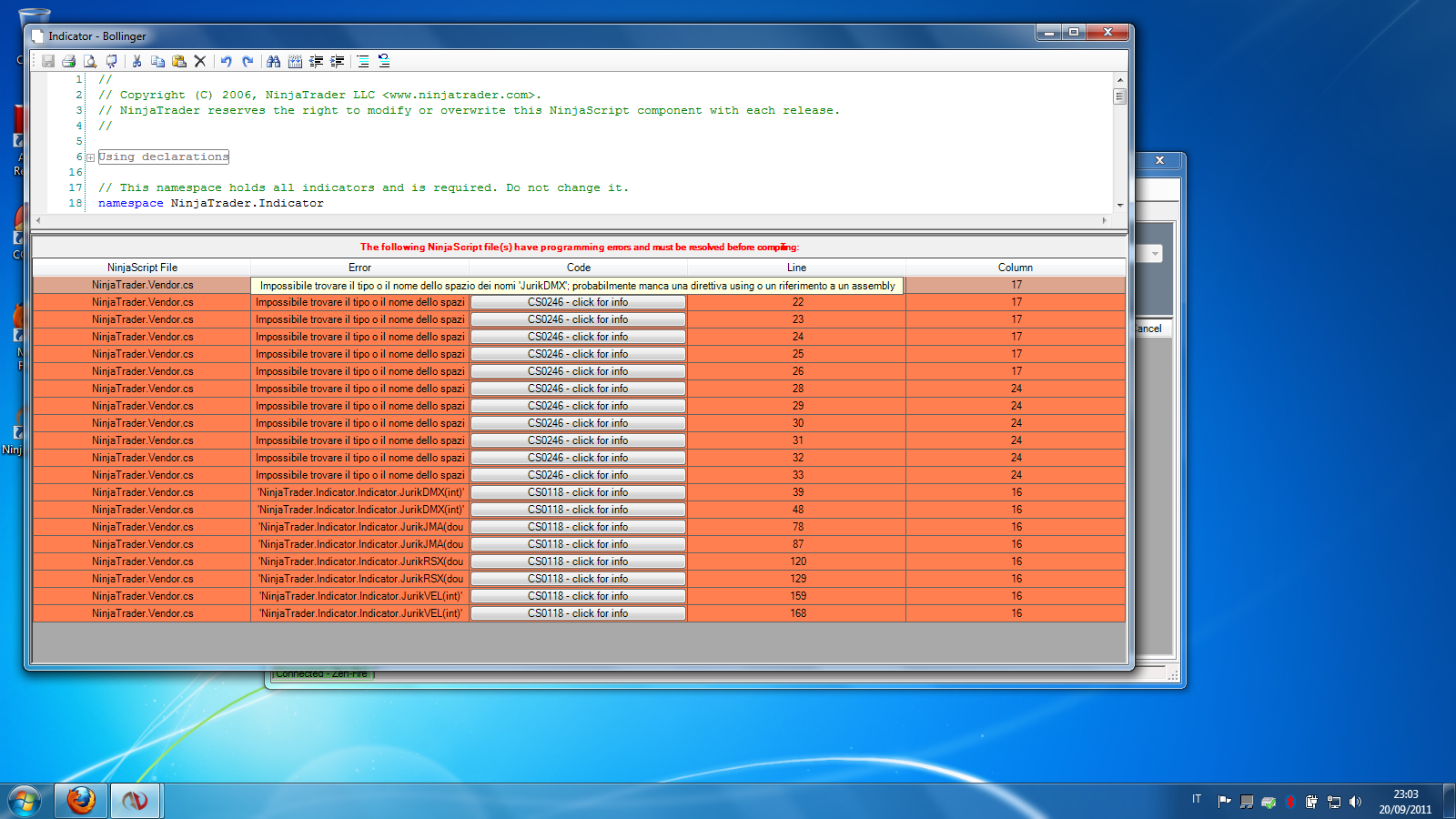Click the compile icon in the toolbar
The width and height of the screenshot is (1456, 819).
click(x=111, y=61)
